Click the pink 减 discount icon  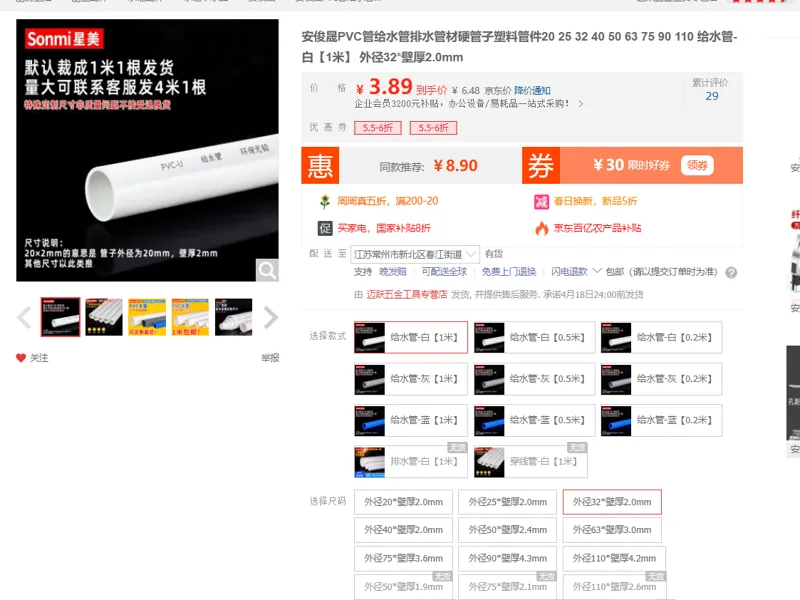(x=541, y=202)
